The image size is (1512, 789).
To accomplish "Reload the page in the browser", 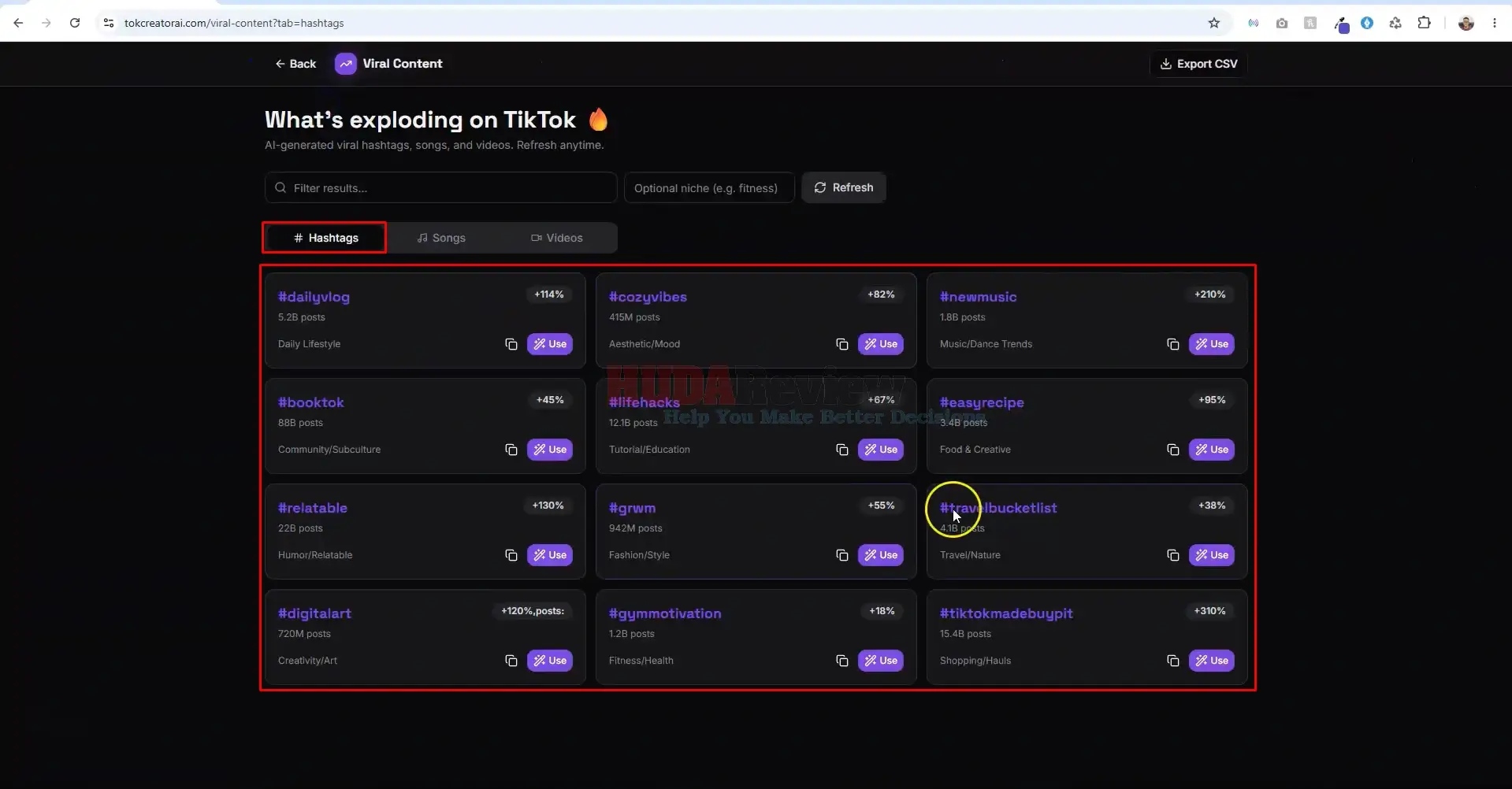I will (x=75, y=23).
